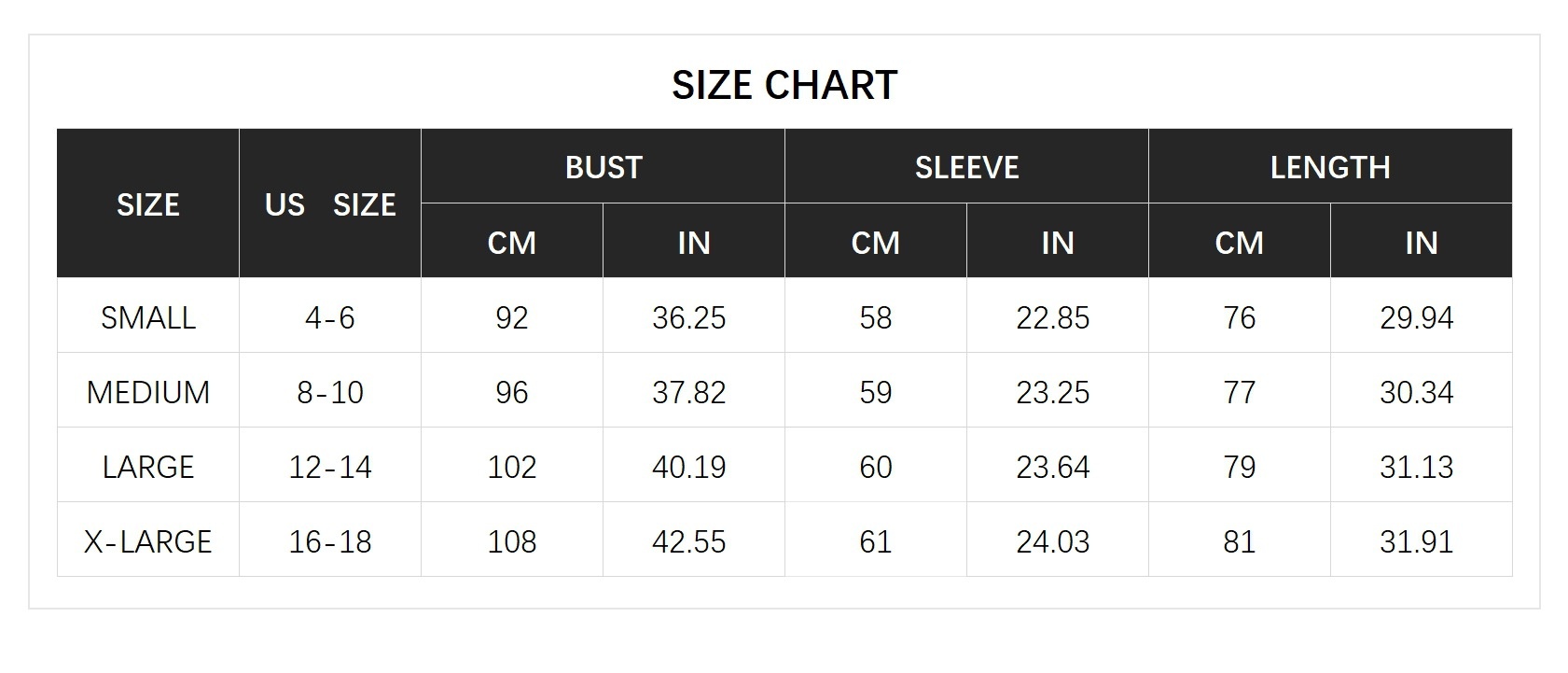Click the 23.25 sleeve inches value
The image size is (1568, 673).
coord(1053,392)
